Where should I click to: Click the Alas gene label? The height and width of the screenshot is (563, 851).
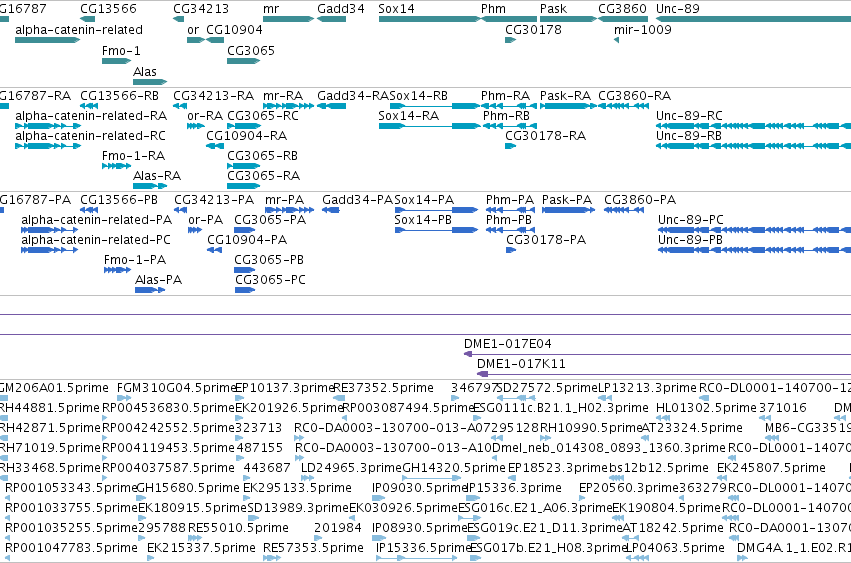(x=145, y=72)
